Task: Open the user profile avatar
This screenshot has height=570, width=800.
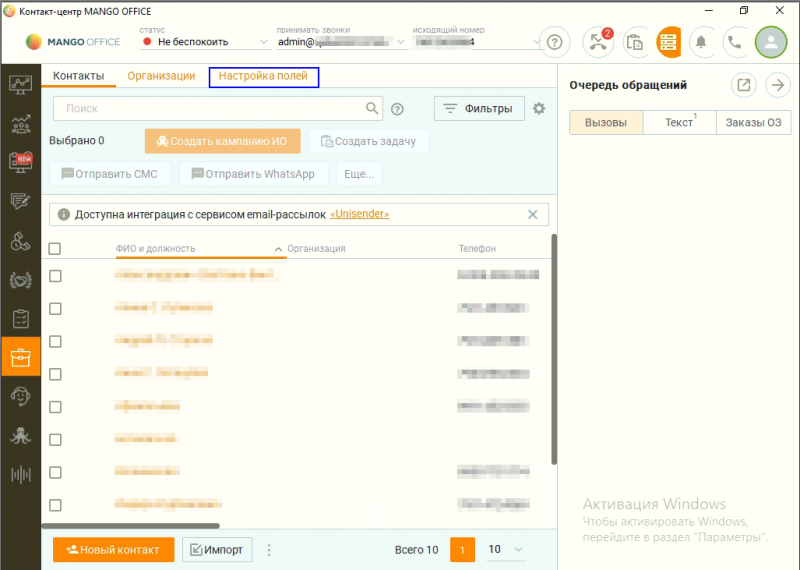Action: tap(771, 42)
